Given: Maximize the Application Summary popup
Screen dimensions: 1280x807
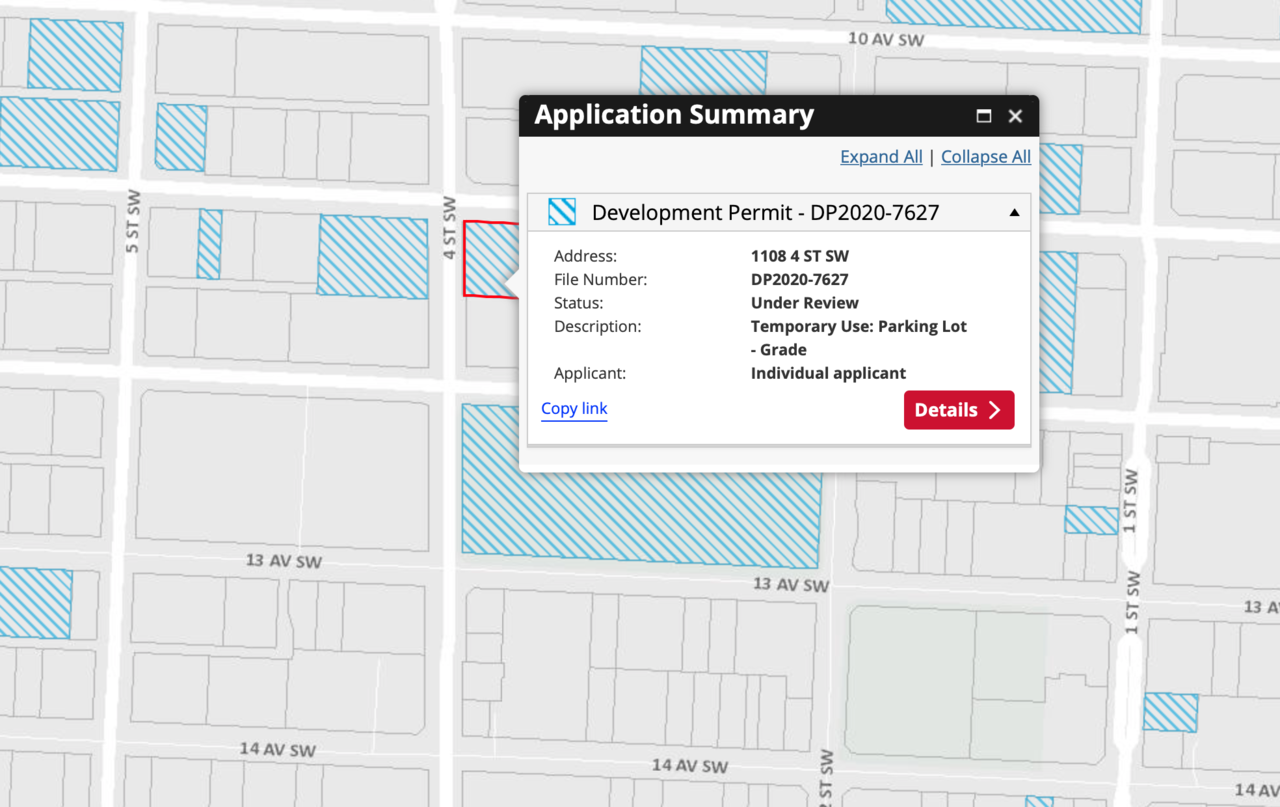Looking at the screenshot, I should (984, 116).
